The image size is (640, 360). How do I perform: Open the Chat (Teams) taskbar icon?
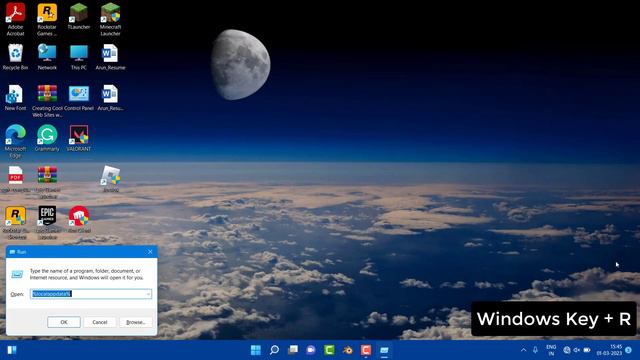click(311, 350)
